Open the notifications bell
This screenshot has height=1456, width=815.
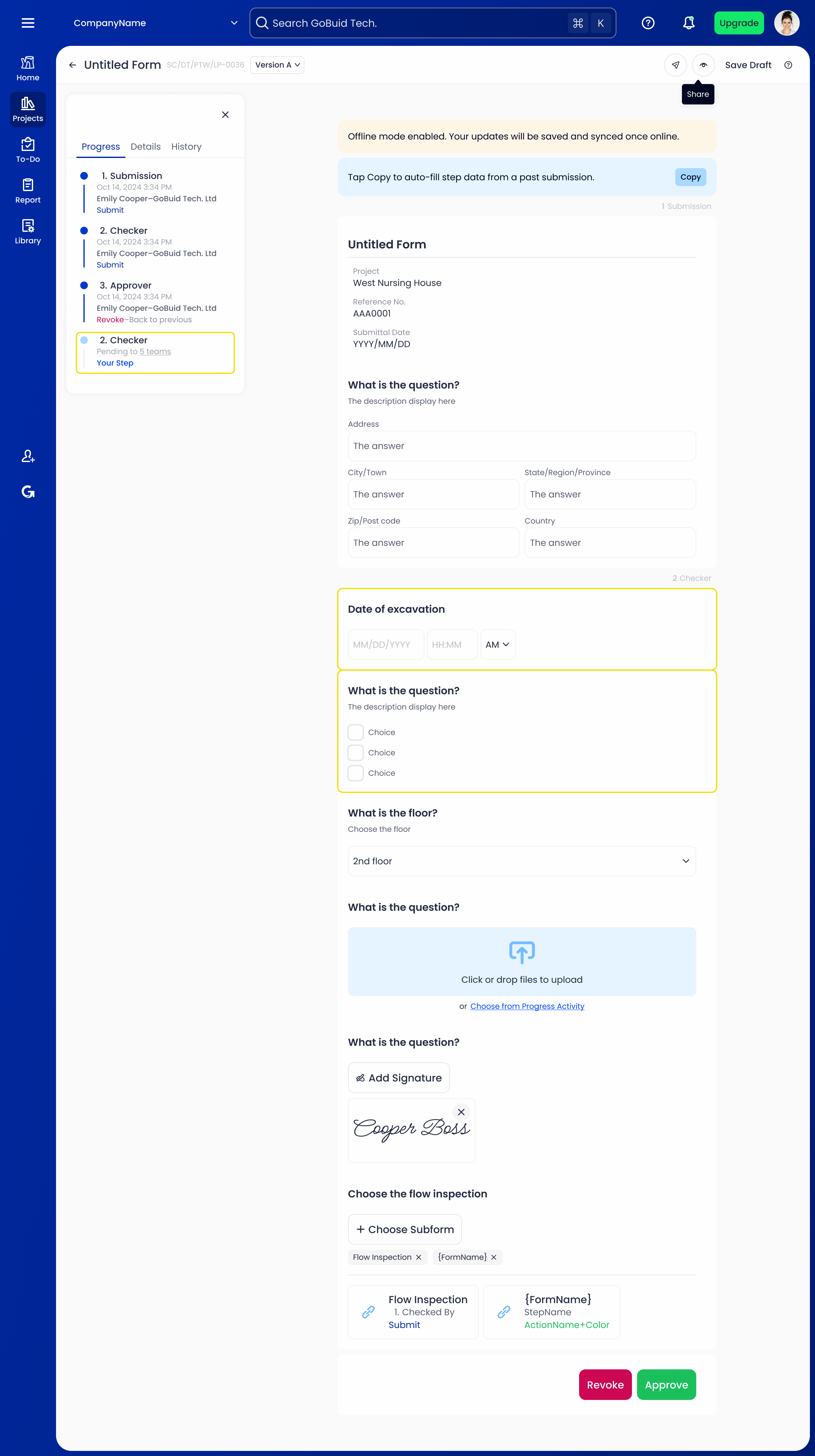click(688, 23)
